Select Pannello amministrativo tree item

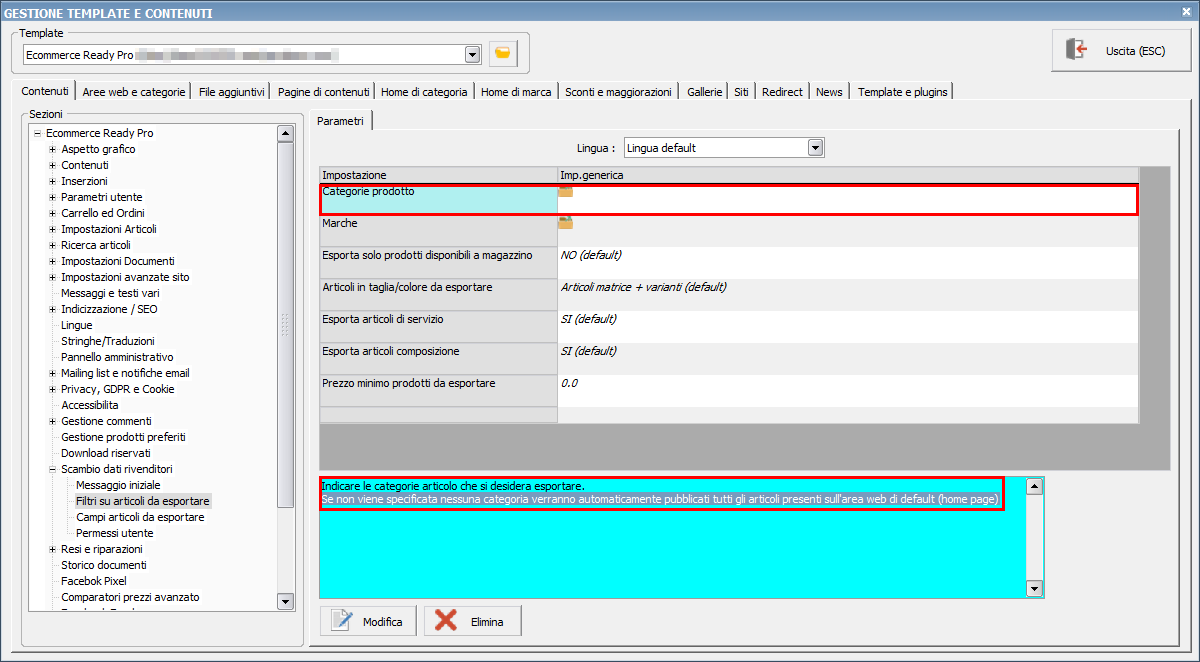point(117,357)
